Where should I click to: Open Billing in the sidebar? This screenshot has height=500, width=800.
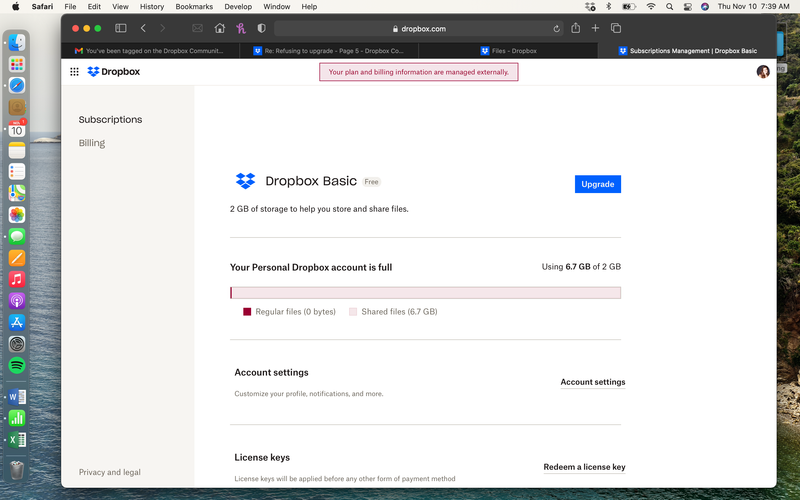coord(92,143)
